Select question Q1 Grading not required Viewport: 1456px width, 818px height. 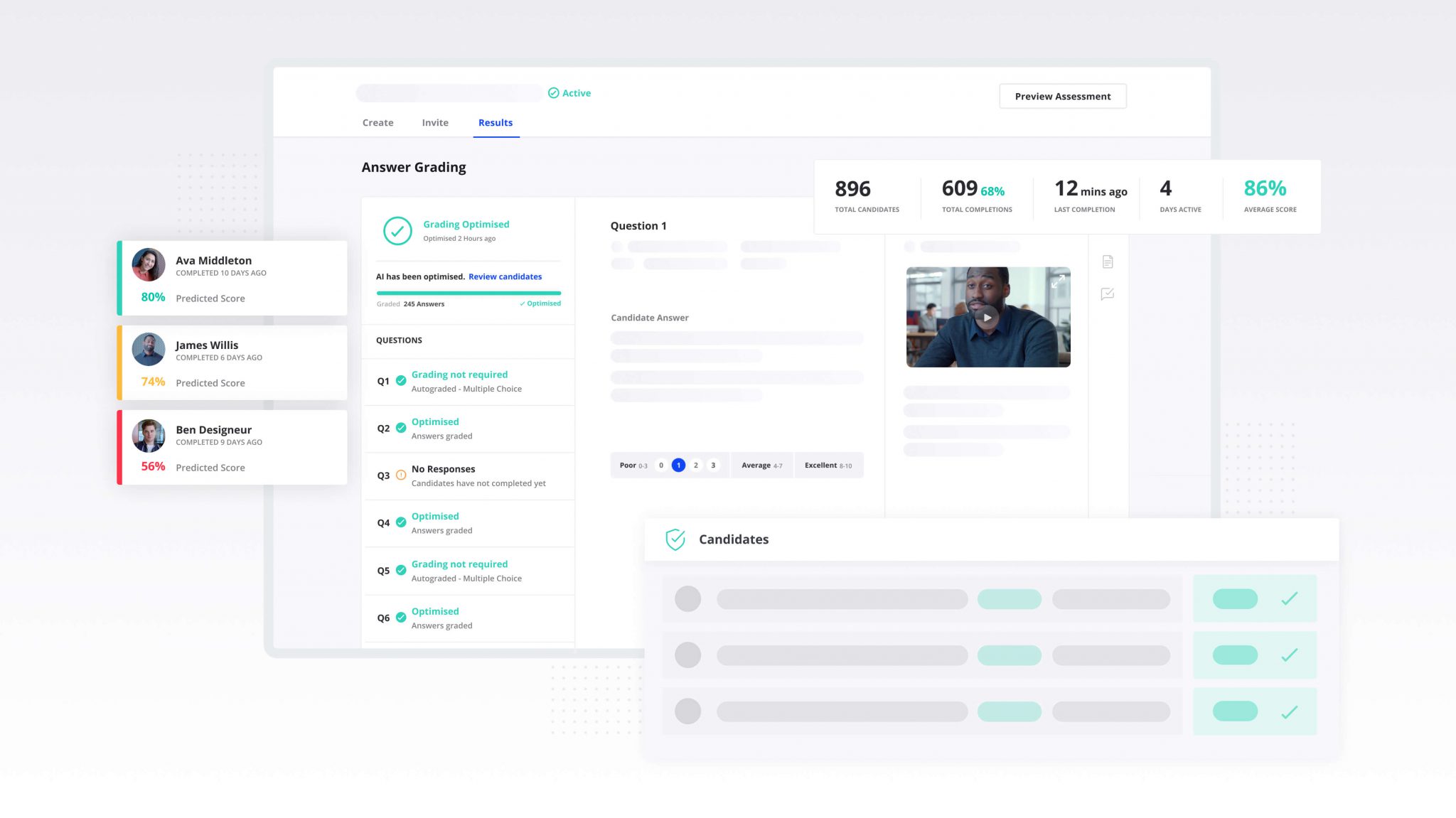pyautogui.click(x=469, y=382)
